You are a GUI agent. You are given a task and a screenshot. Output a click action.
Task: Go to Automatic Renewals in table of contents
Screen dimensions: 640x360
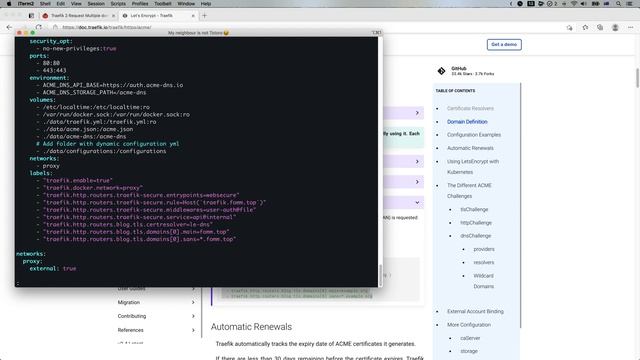(470, 148)
